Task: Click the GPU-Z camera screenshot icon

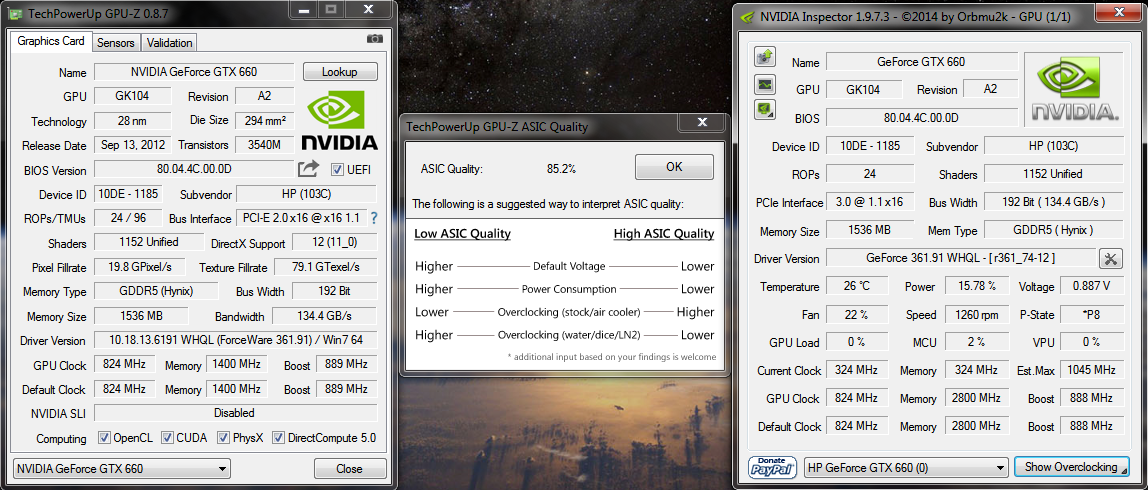Action: 374,39
